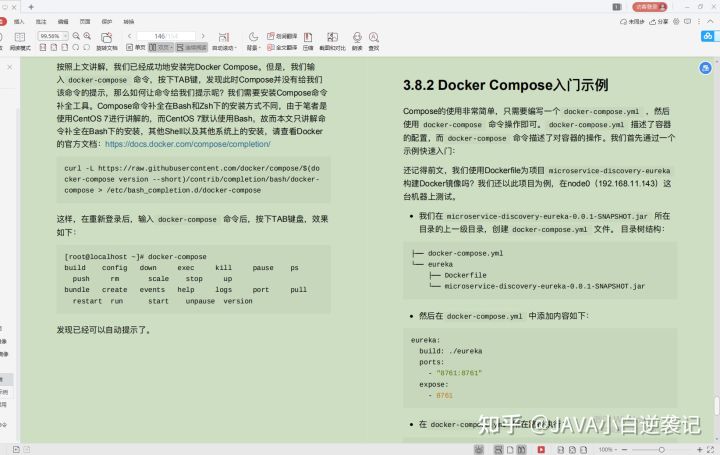The width and height of the screenshot is (720, 455).
Task: Go to next page arrow
Action: pyautogui.click(x=203, y=36)
